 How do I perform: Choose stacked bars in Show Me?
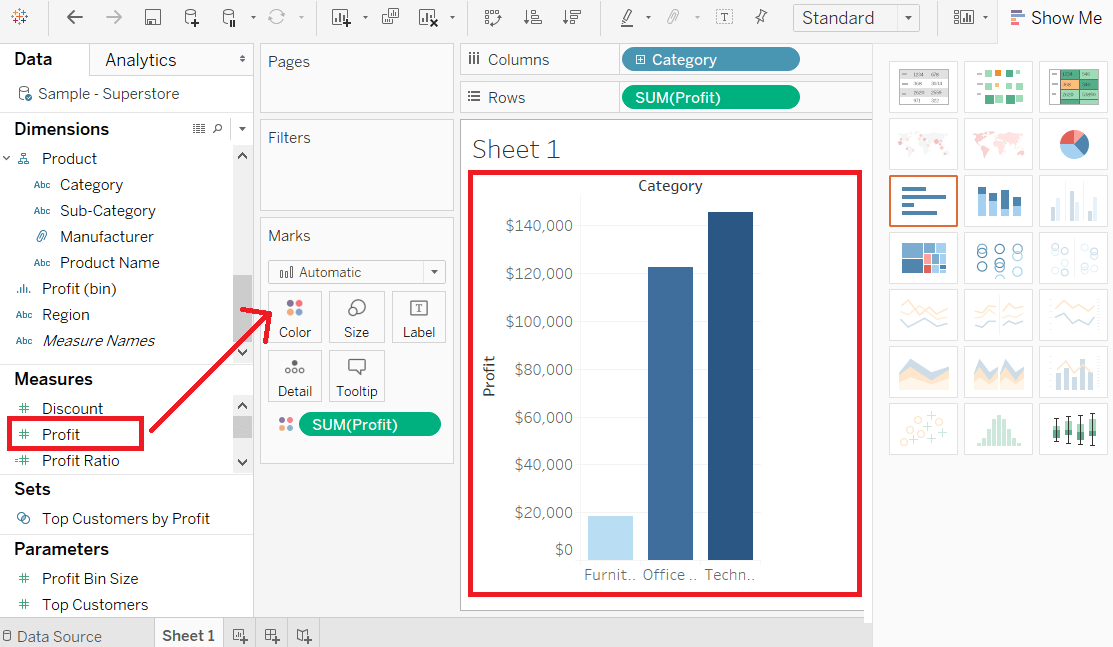coord(999,201)
